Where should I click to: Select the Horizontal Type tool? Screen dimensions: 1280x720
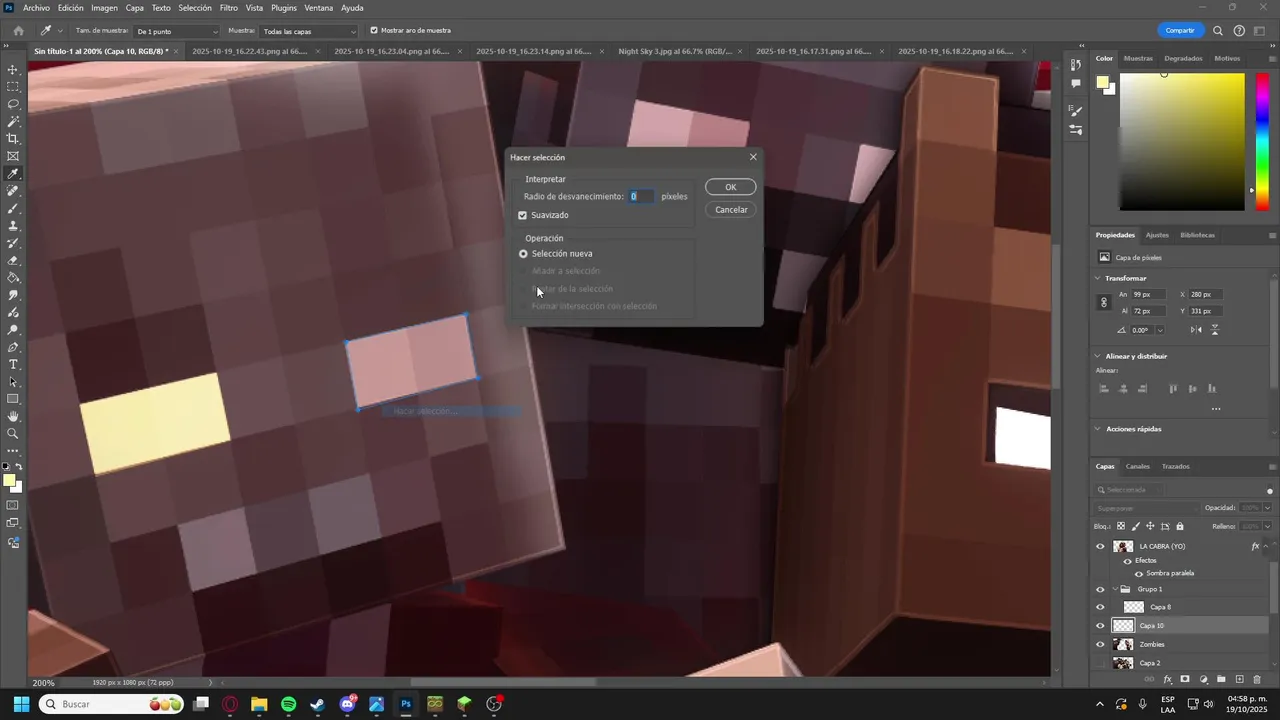click(x=13, y=364)
